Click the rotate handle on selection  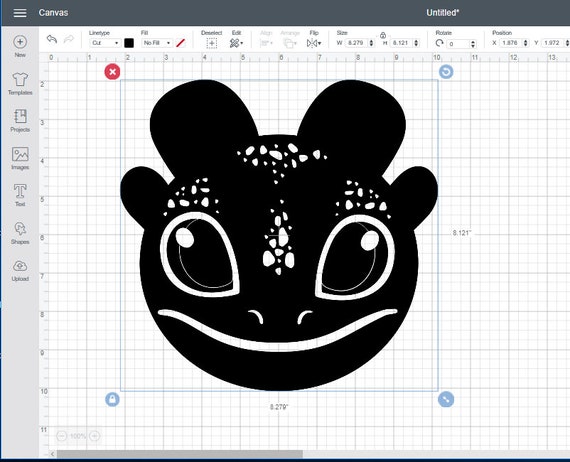[x=446, y=72]
